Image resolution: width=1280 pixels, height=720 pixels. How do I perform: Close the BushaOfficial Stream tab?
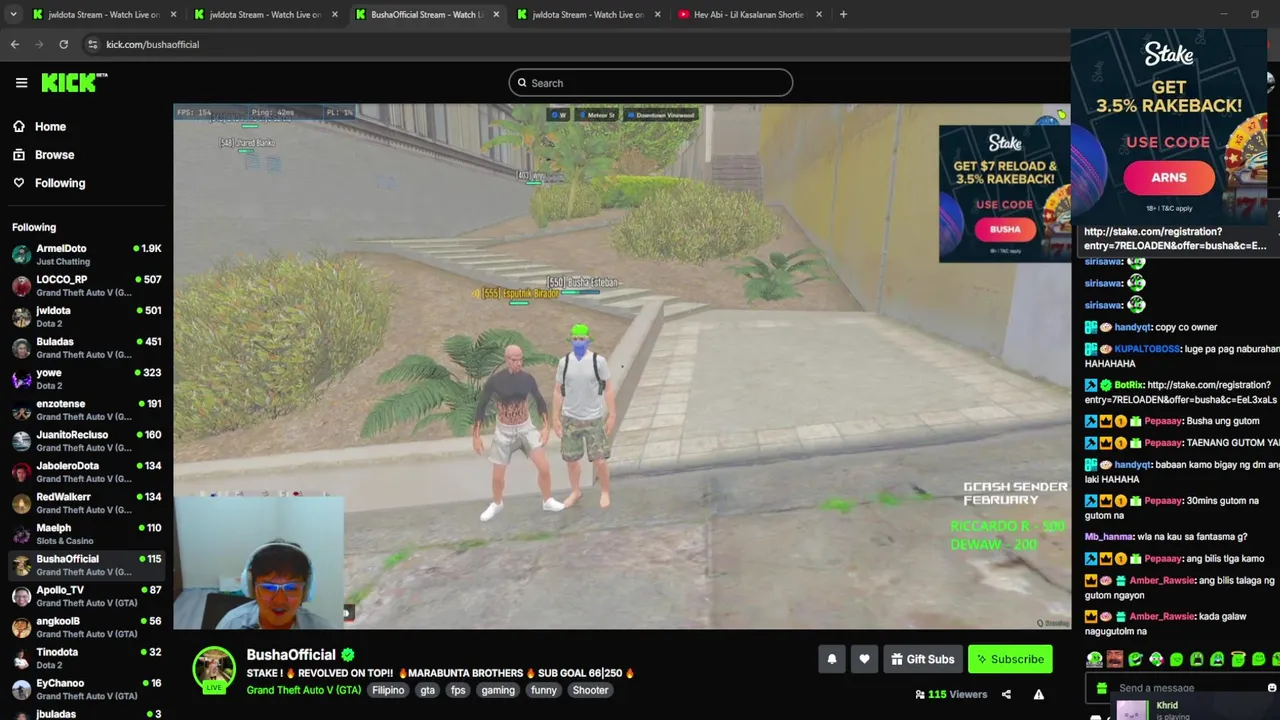(496, 14)
